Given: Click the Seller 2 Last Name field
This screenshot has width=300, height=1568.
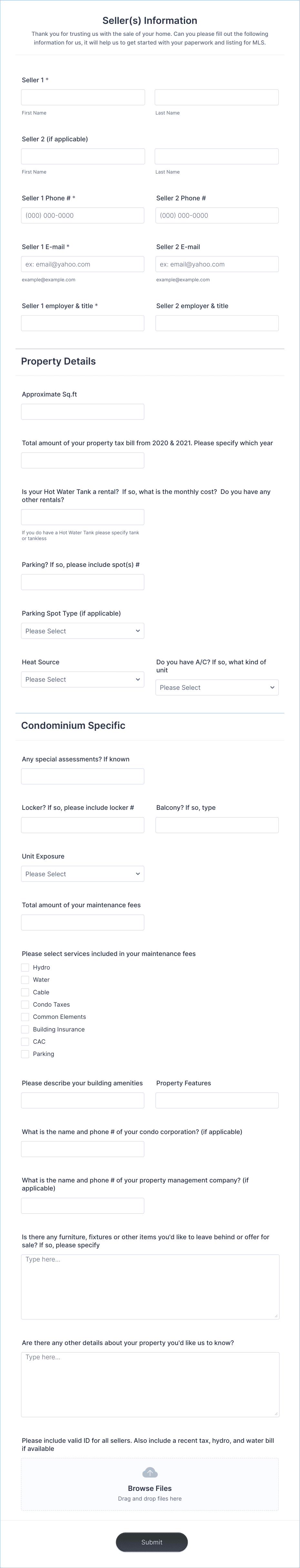Looking at the screenshot, I should [x=217, y=156].
